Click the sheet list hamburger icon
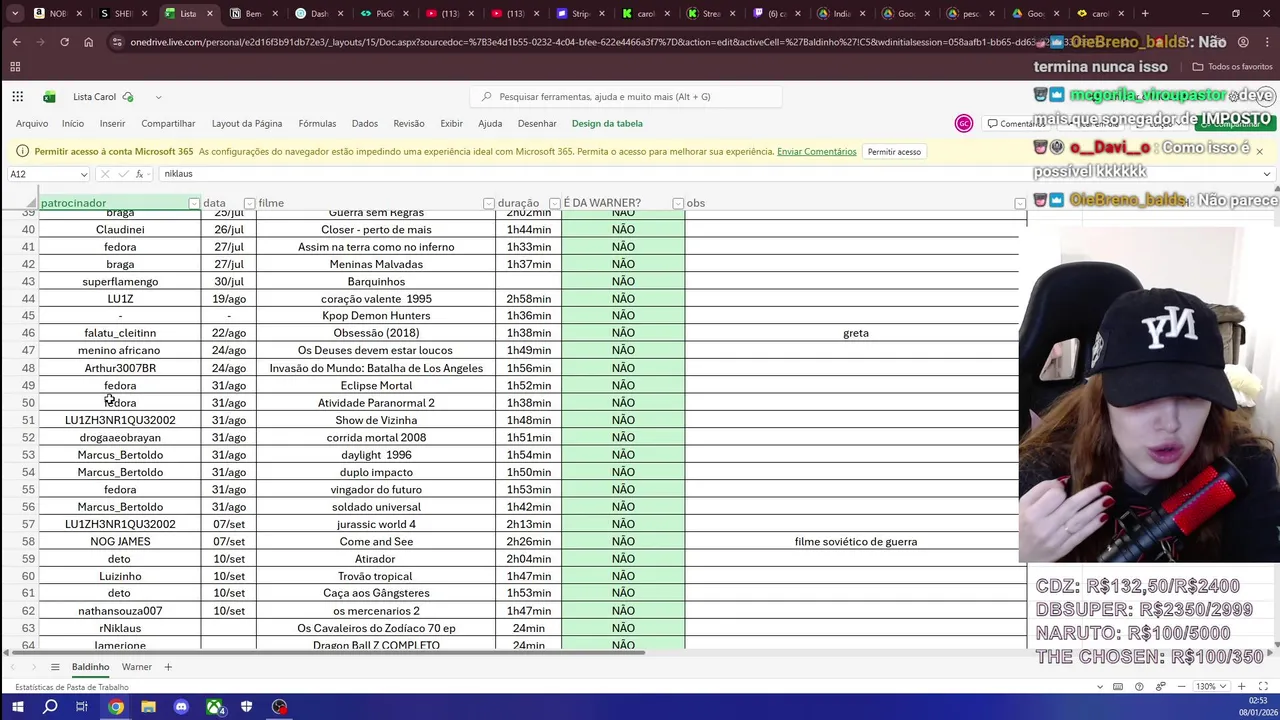 click(55, 667)
